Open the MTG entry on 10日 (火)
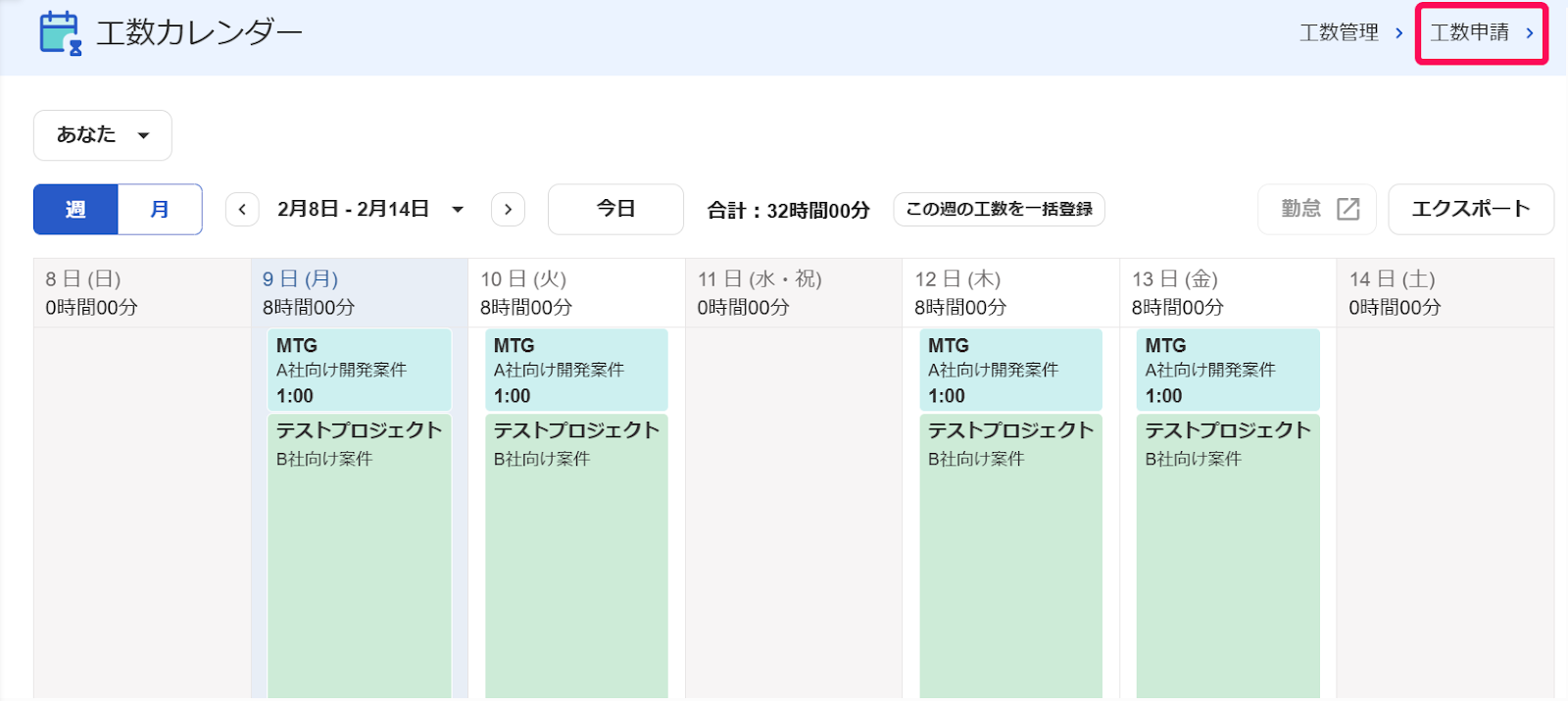The width and height of the screenshot is (1568, 701). click(577, 370)
